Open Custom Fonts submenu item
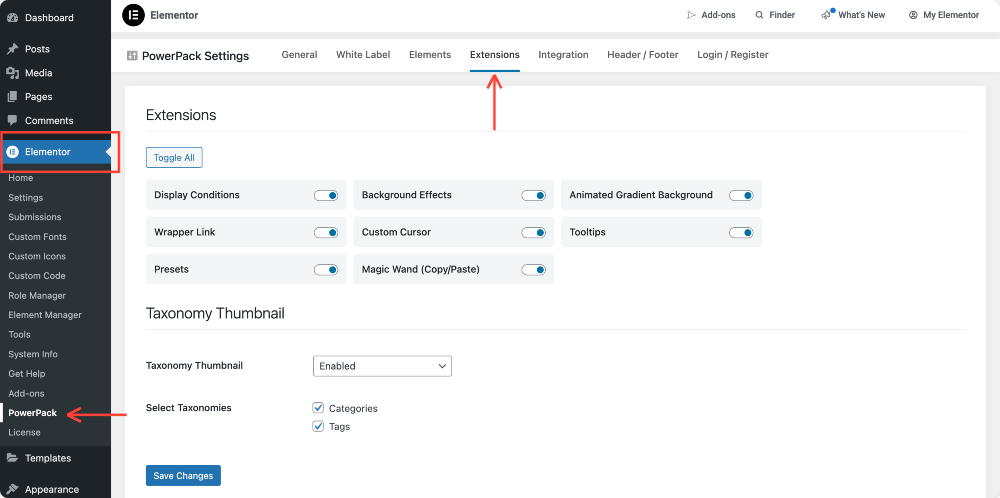Viewport: 1000px width, 498px height. (37, 237)
